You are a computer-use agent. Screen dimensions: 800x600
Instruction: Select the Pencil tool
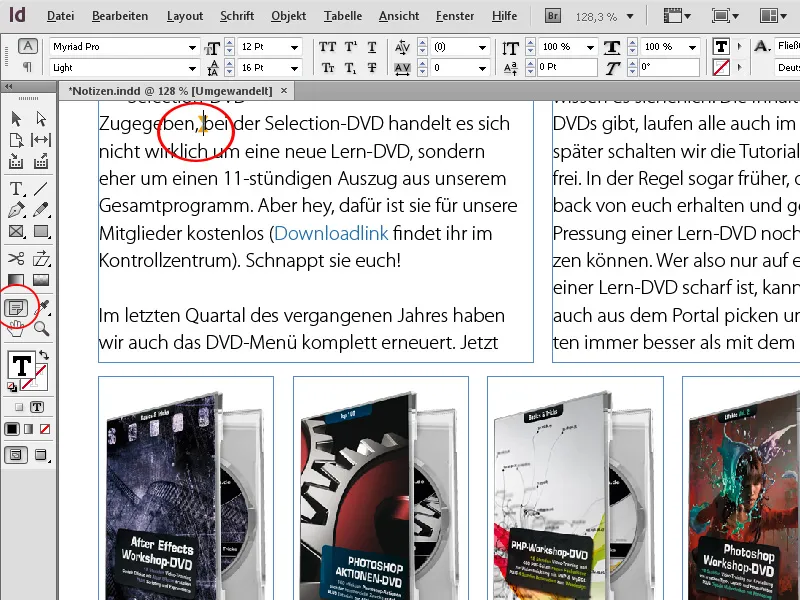(x=41, y=210)
